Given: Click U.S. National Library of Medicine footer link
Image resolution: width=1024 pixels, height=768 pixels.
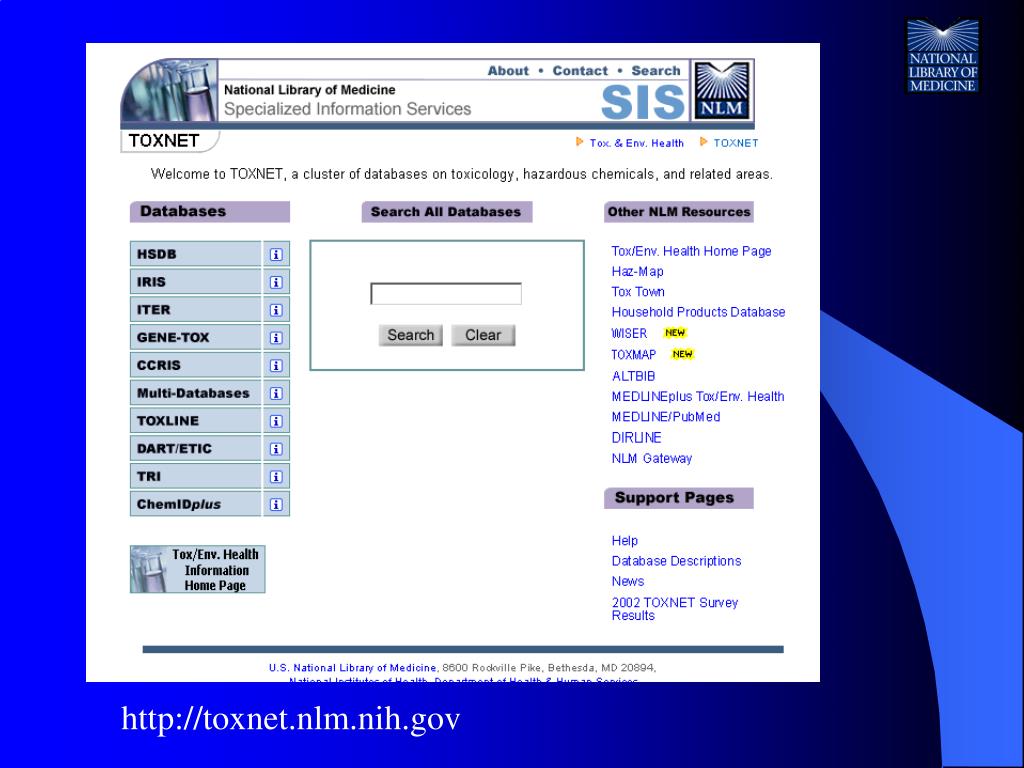Looking at the screenshot, I should click(x=352, y=667).
